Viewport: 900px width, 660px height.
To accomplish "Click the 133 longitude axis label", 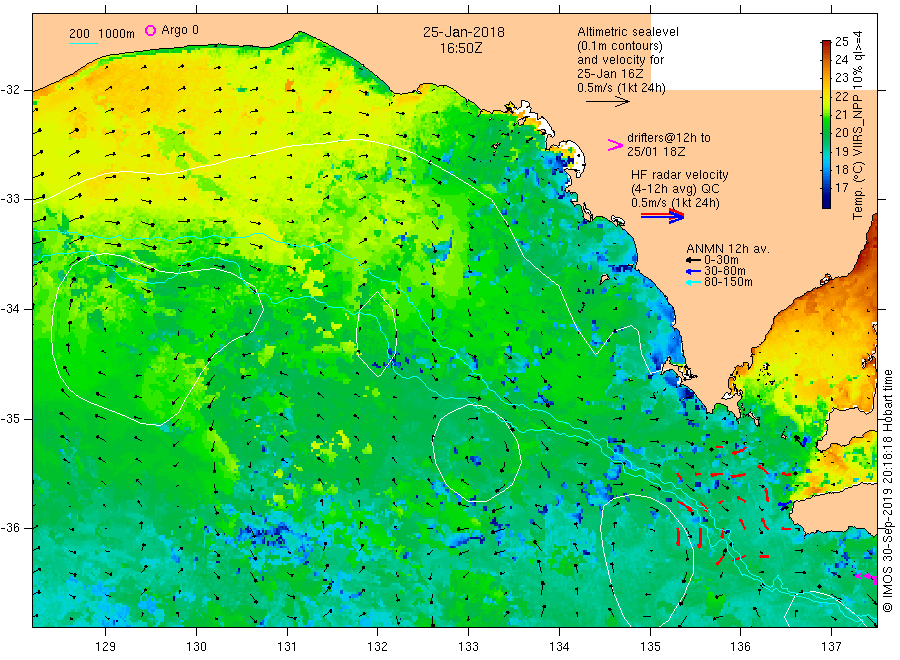I will tap(468, 647).
